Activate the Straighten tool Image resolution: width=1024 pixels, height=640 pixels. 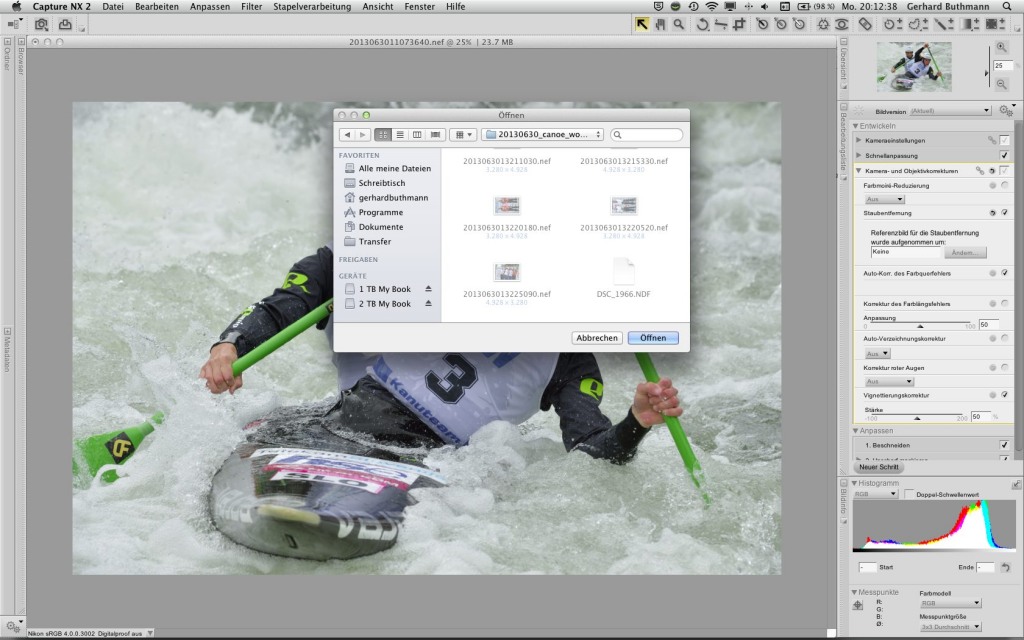pyautogui.click(x=721, y=25)
